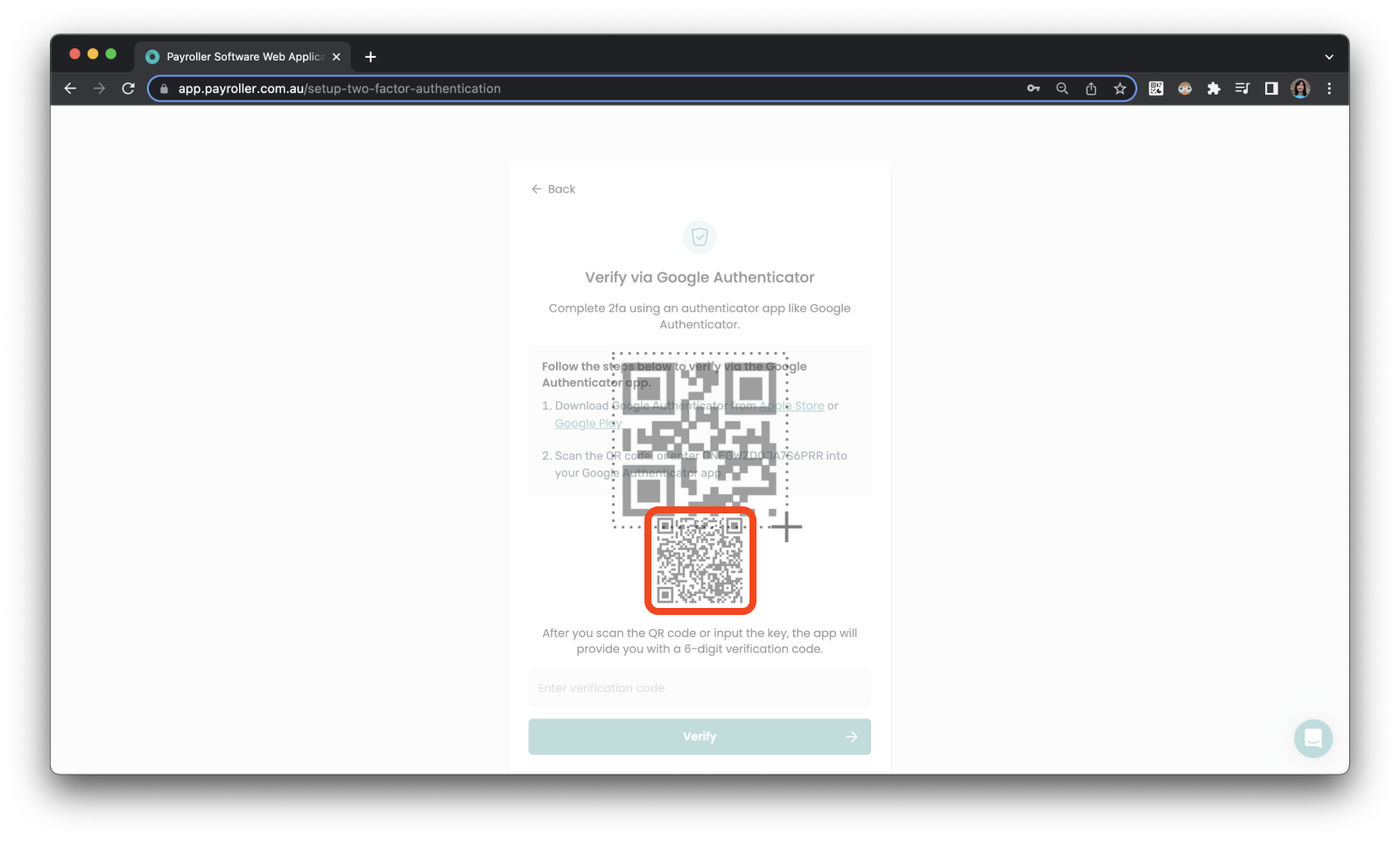1400x841 pixels.
Task: Open Chrome three-dot menu
Action: point(1329,88)
